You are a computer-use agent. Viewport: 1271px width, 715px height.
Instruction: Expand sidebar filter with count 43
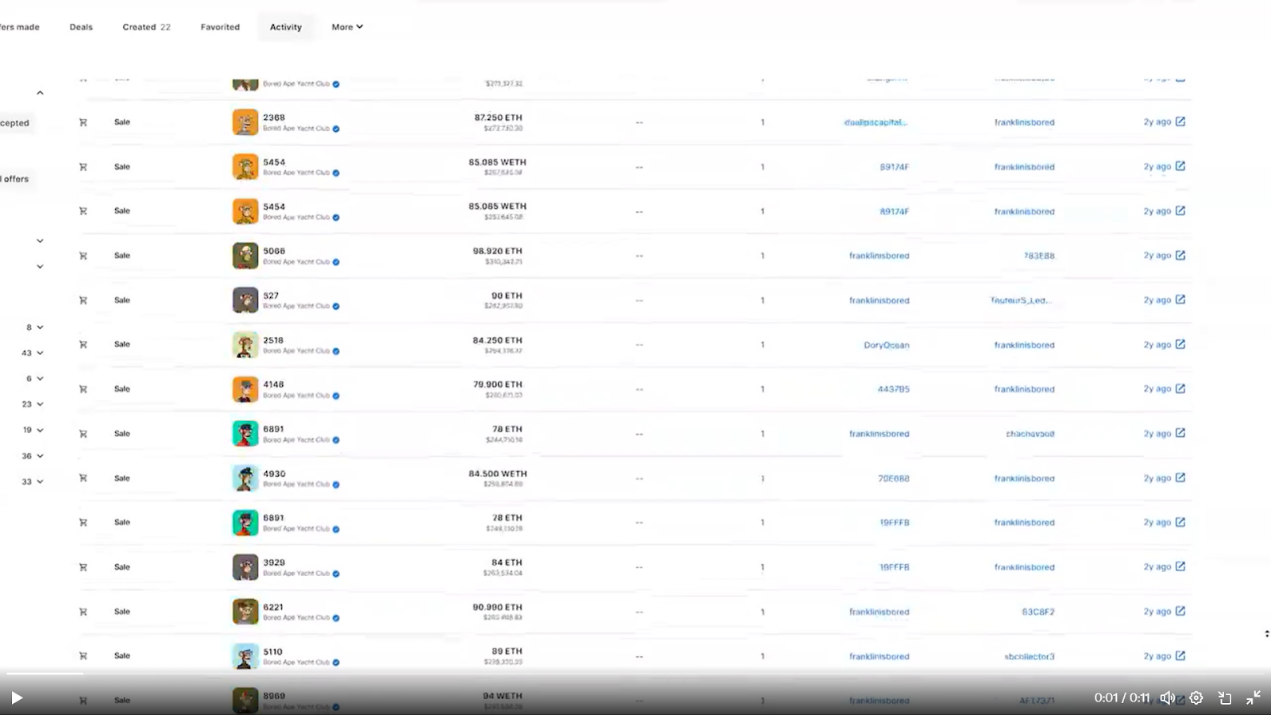(x=40, y=353)
